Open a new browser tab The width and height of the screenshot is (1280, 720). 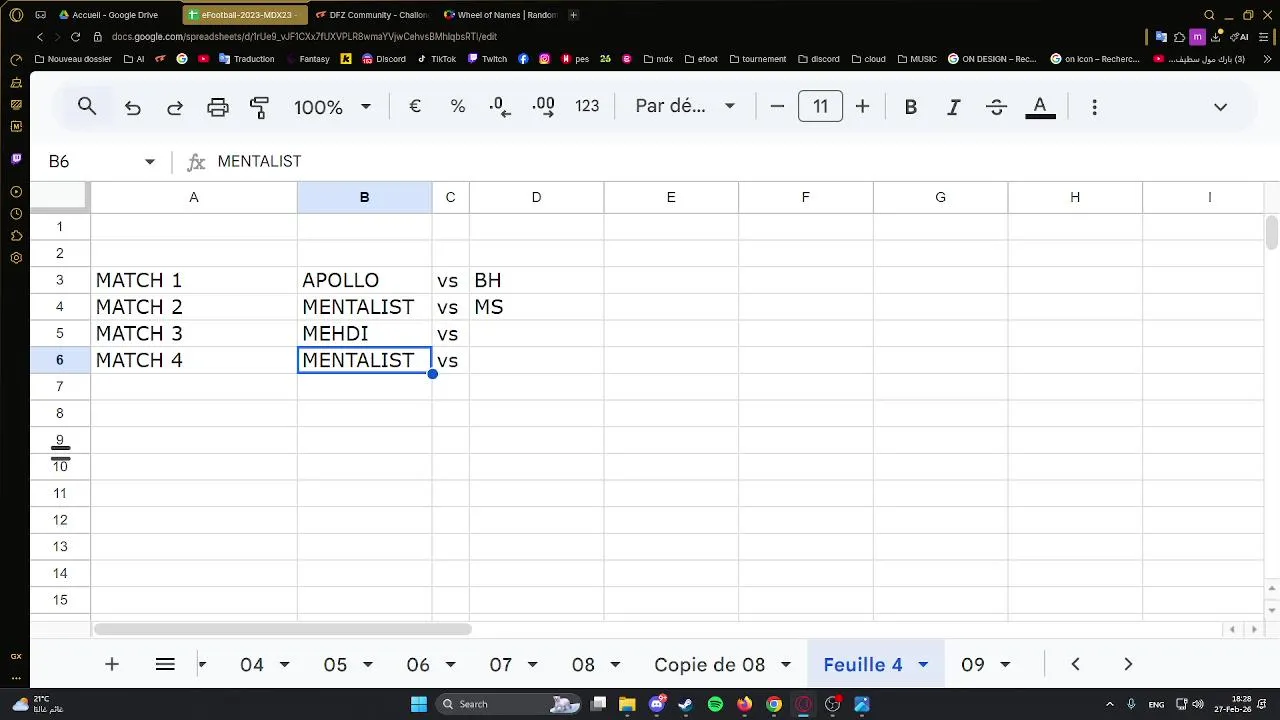[573, 15]
